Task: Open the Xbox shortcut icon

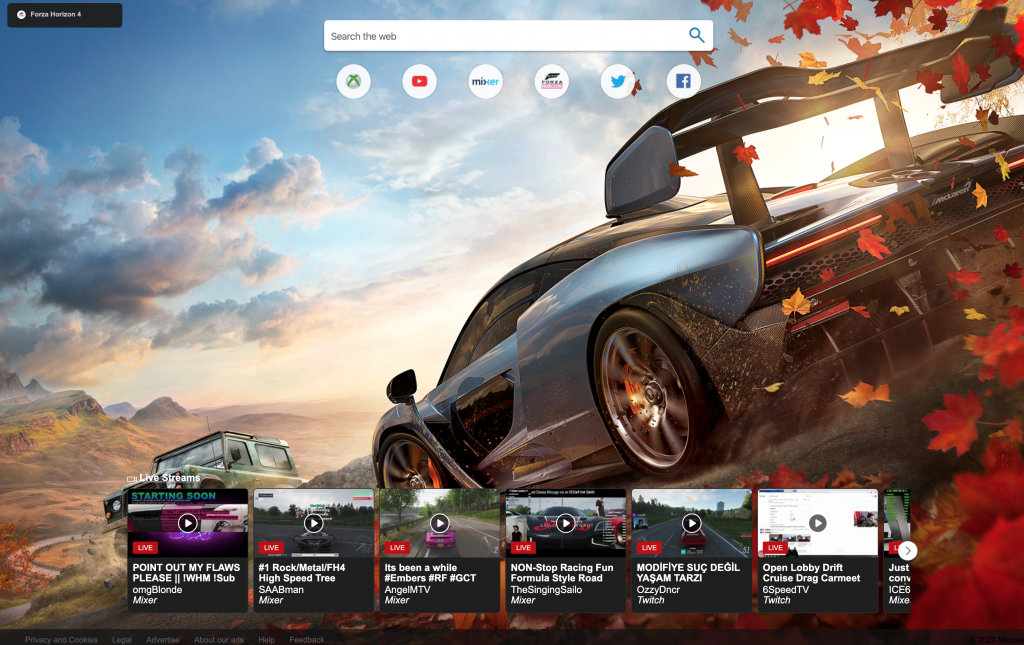Action: pos(354,82)
